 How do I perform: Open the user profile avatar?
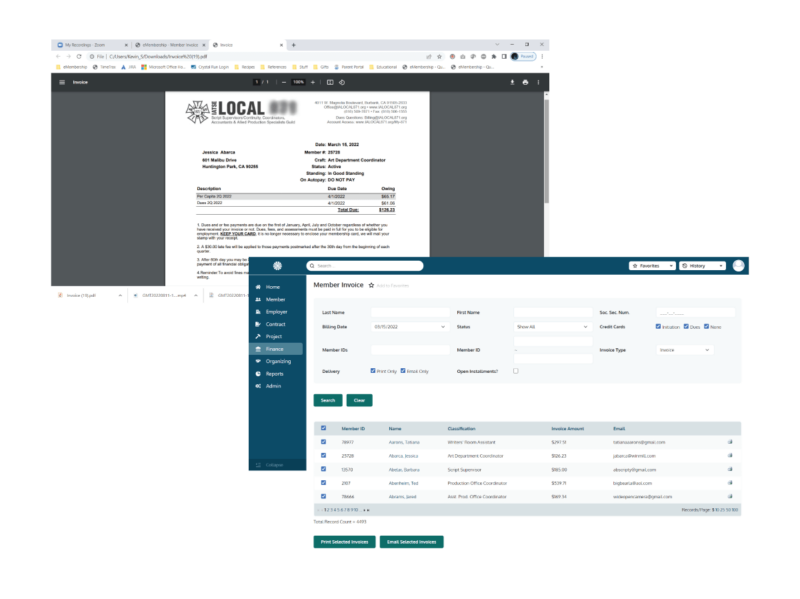(739, 265)
